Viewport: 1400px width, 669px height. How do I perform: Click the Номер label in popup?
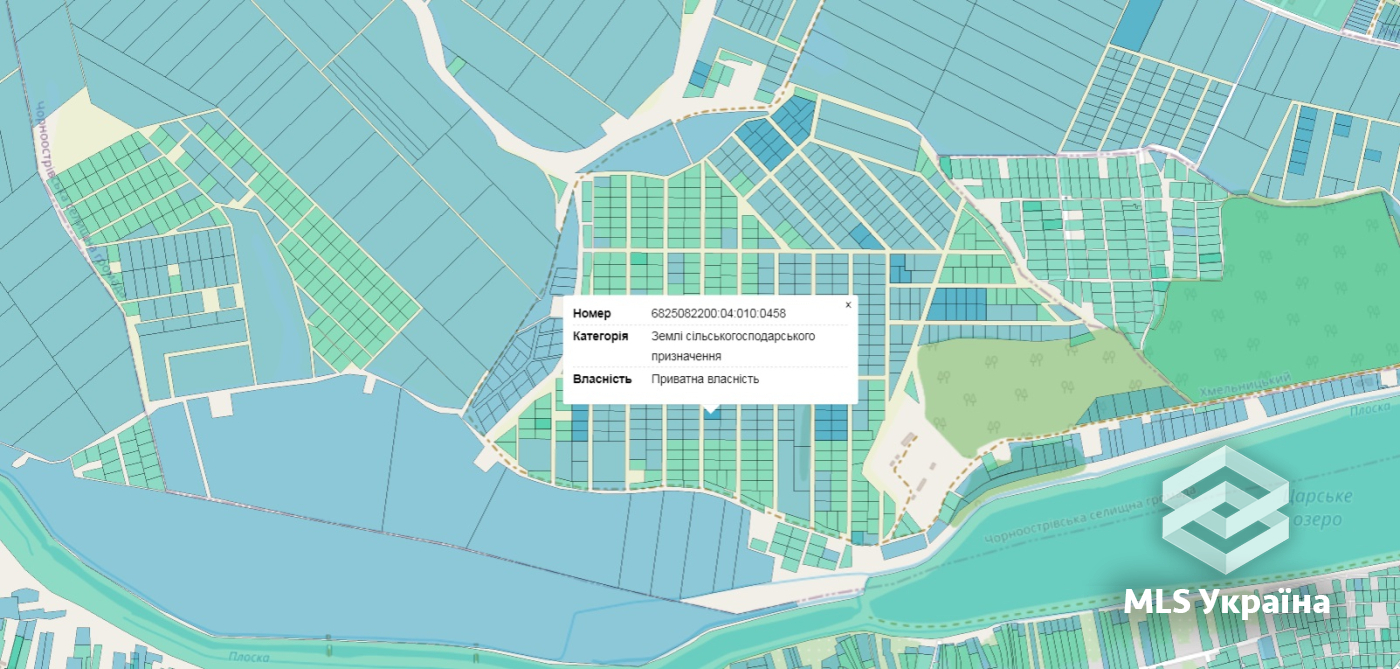coord(592,314)
